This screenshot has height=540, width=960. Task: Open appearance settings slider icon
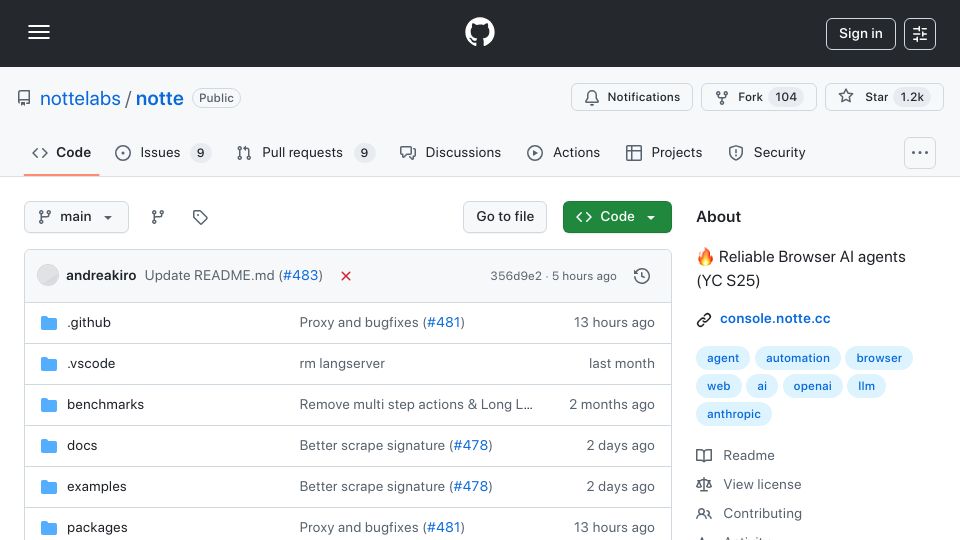920,34
